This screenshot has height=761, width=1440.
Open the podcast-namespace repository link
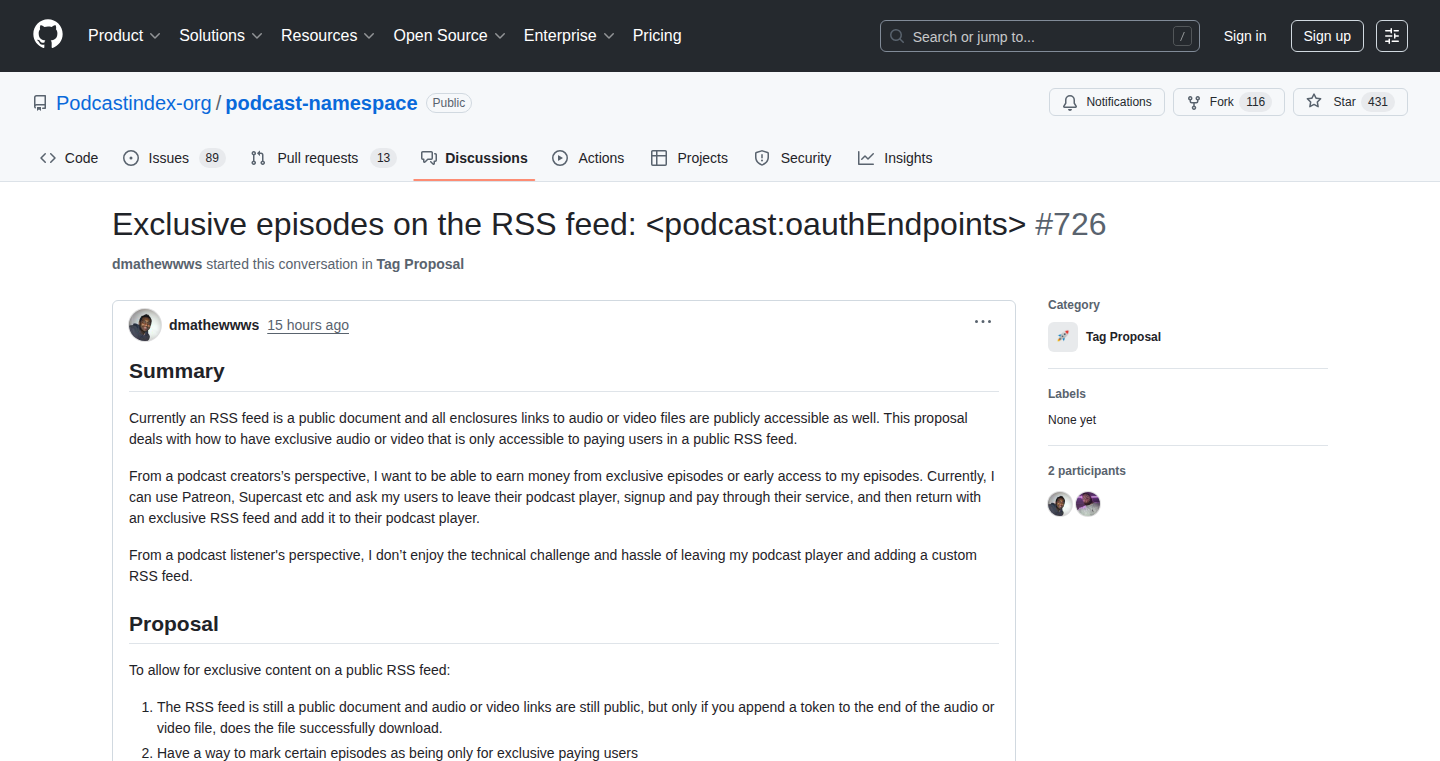point(321,103)
